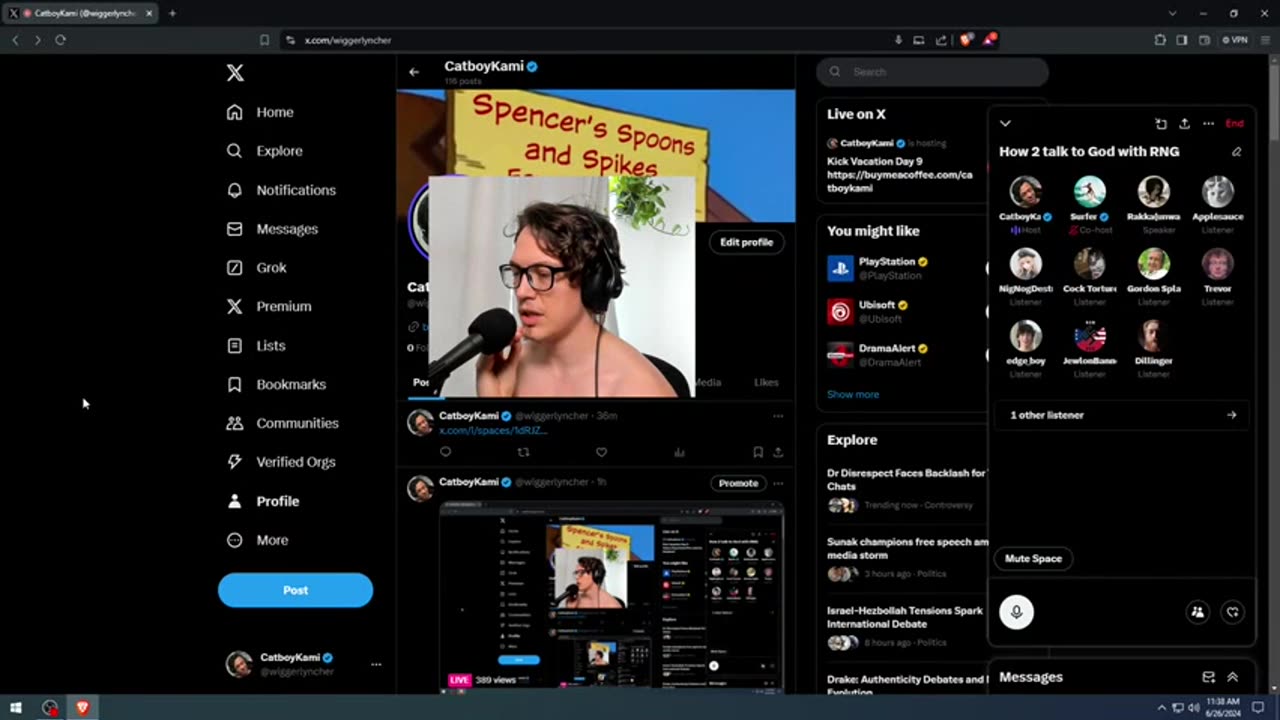This screenshot has height=720, width=1280.
Task: Click the X search field
Action: click(933, 72)
